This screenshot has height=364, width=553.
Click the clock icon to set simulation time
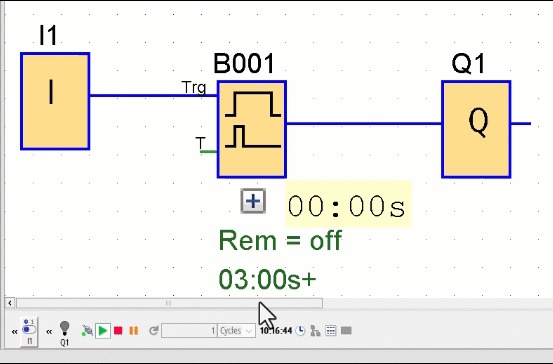pyautogui.click(x=300, y=330)
